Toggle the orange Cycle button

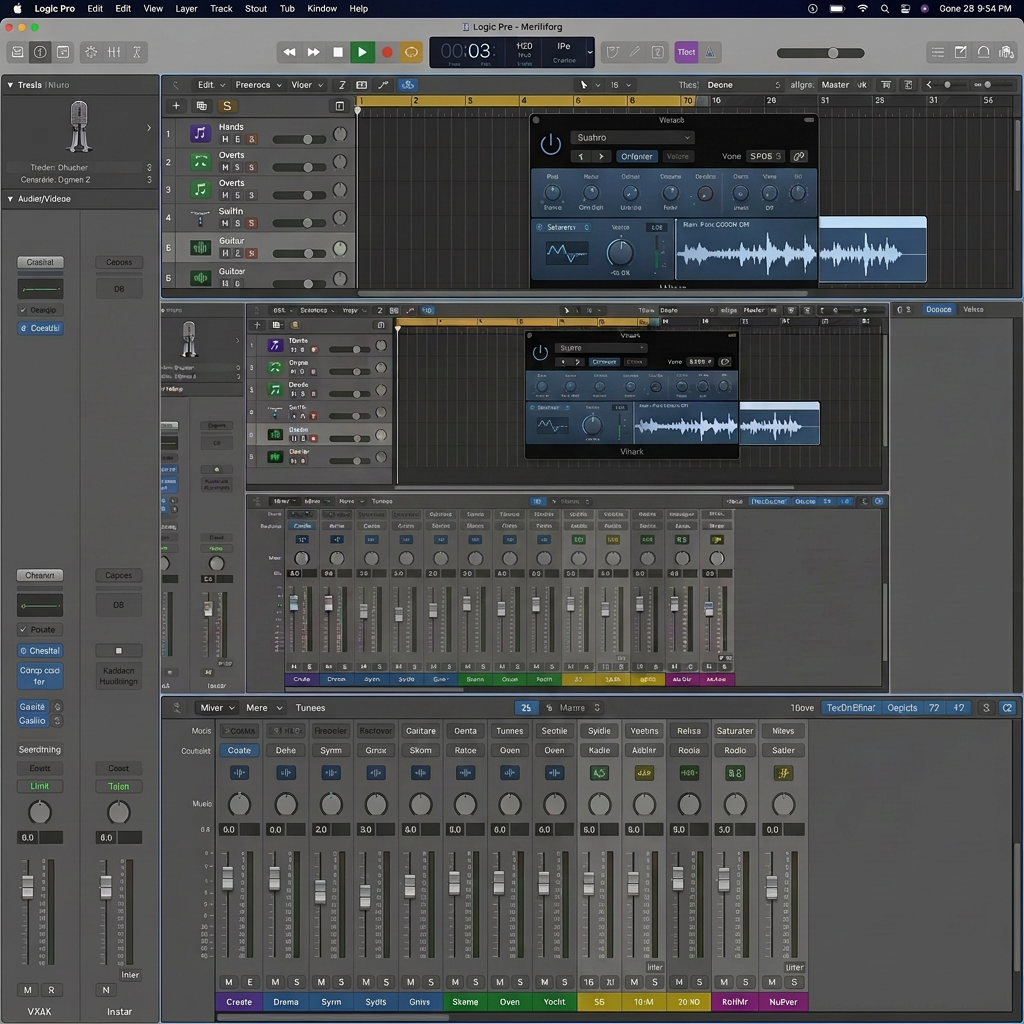tap(411, 52)
